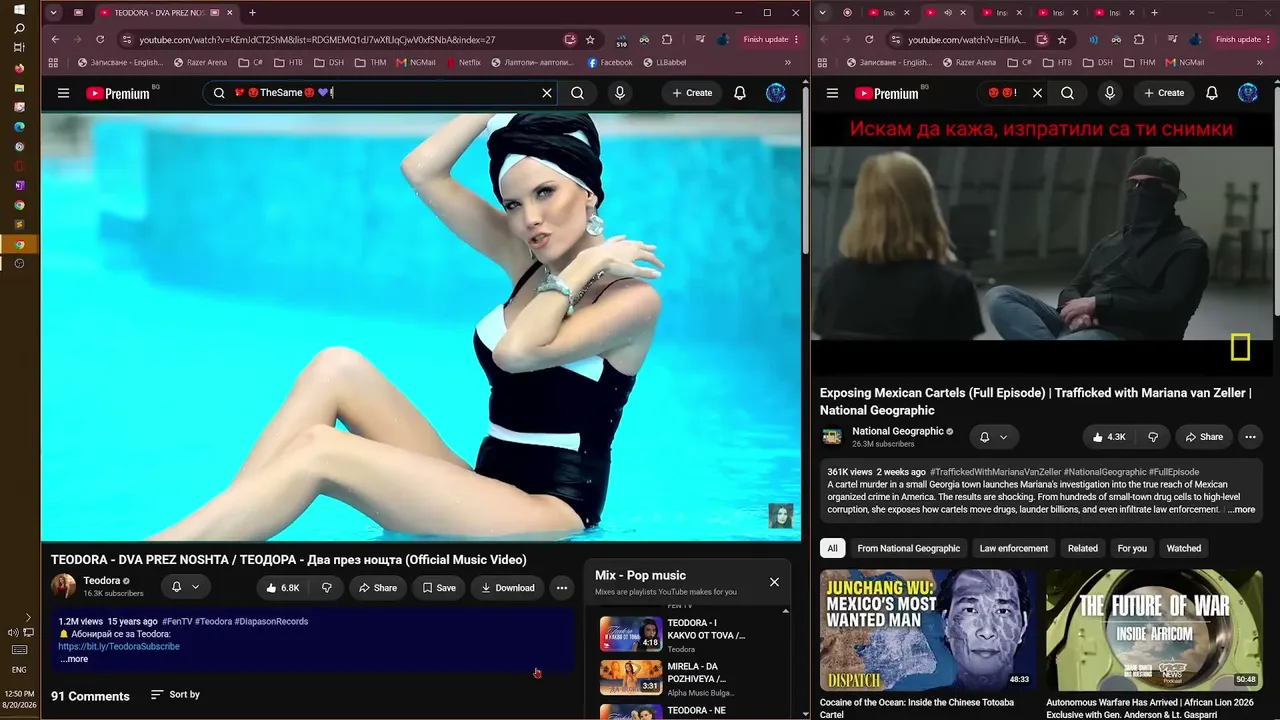Screen dimensions: 1280x720
Task: Clear the TheSame search text in left window
Action: tap(547, 93)
